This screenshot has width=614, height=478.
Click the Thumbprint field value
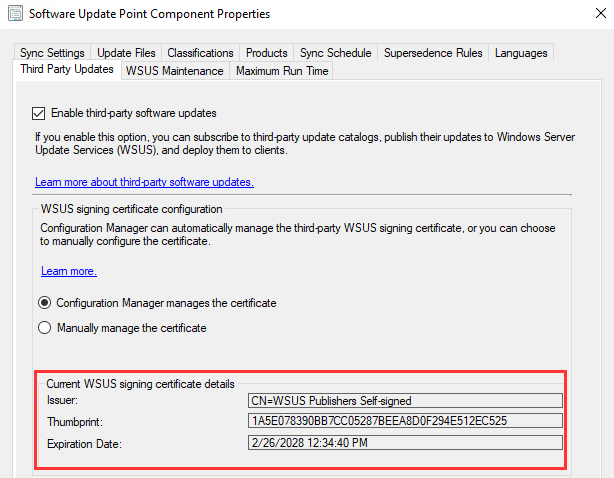coord(405,421)
